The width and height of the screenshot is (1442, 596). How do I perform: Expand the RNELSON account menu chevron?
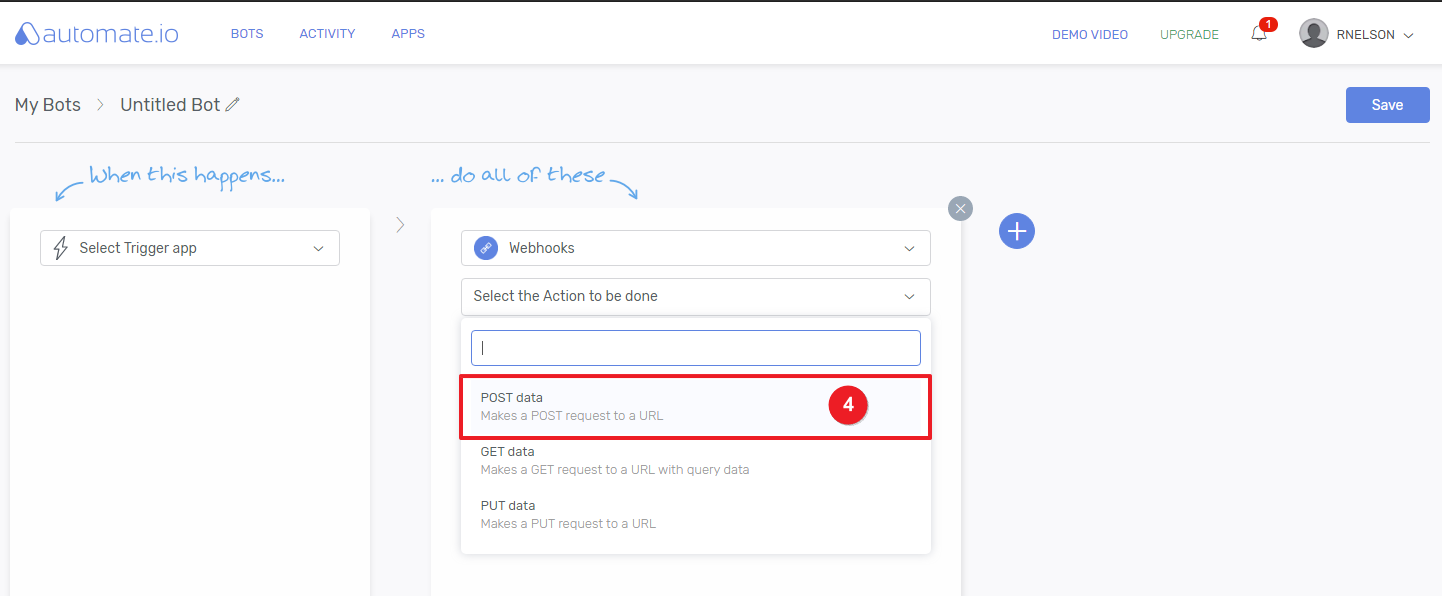(1409, 35)
